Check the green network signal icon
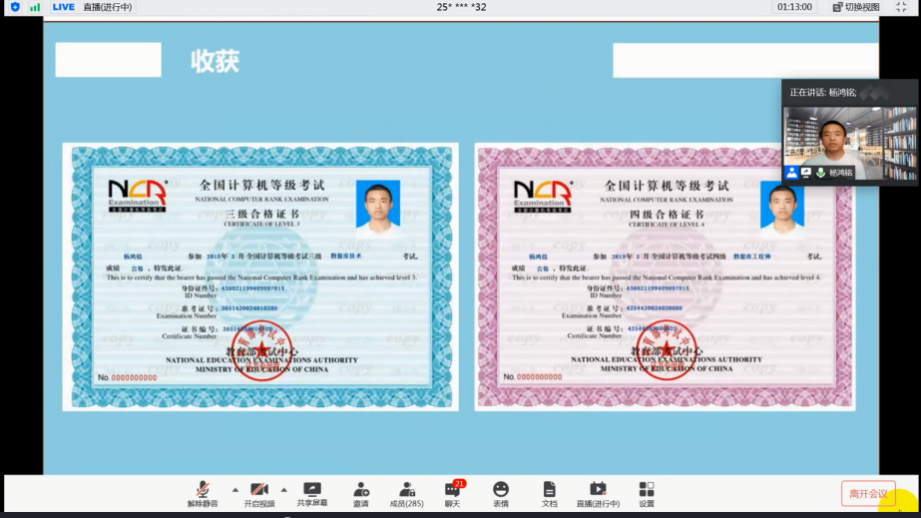This screenshot has height=518, width=921. (35, 7)
